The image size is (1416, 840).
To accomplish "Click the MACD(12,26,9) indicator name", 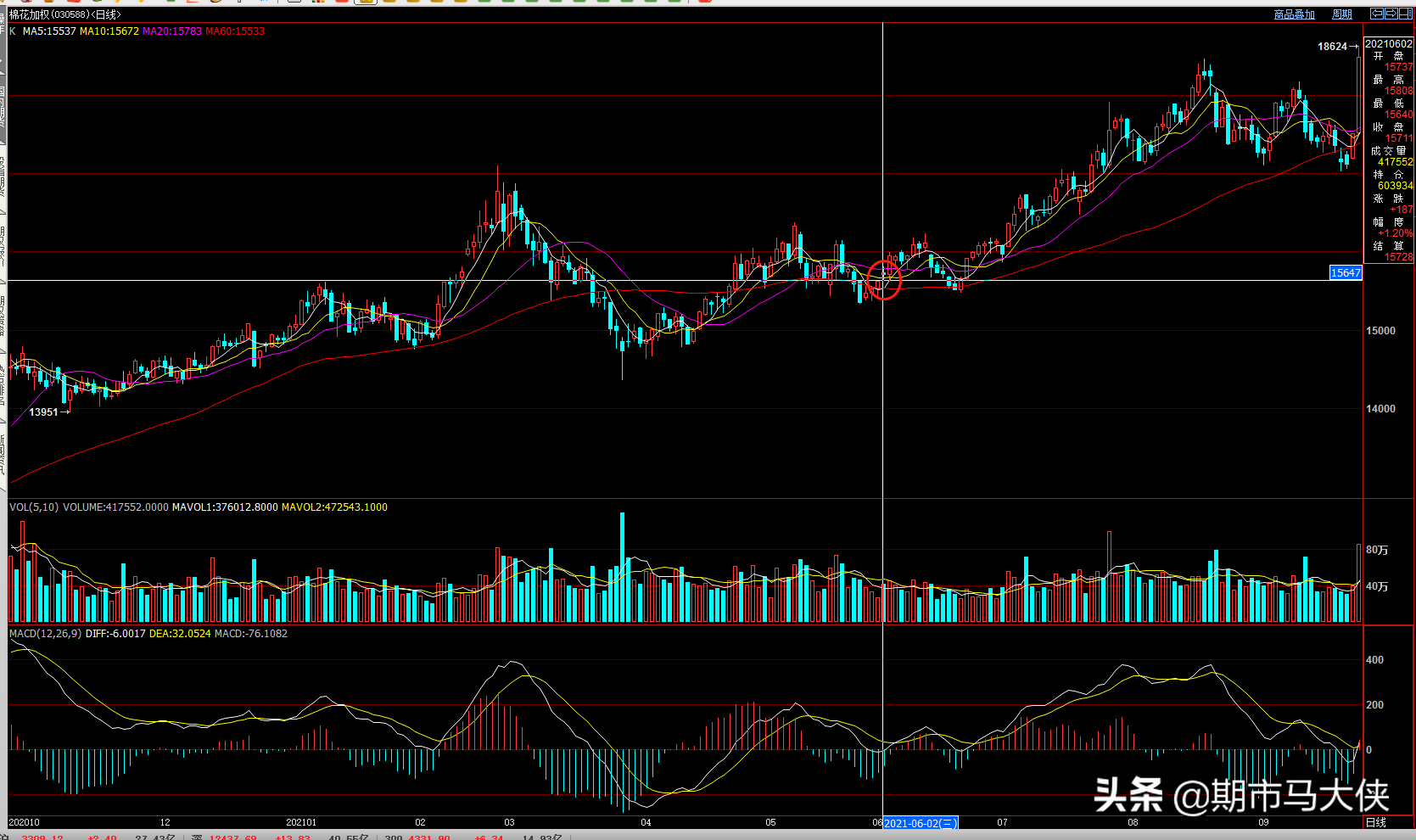I will pos(46,634).
